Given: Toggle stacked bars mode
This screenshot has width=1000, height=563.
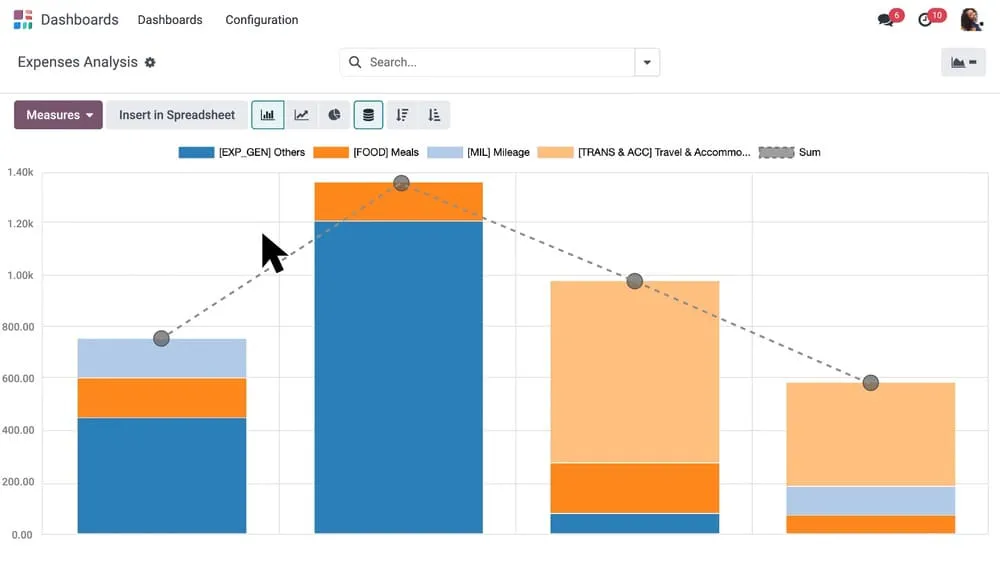Looking at the screenshot, I should (x=368, y=115).
